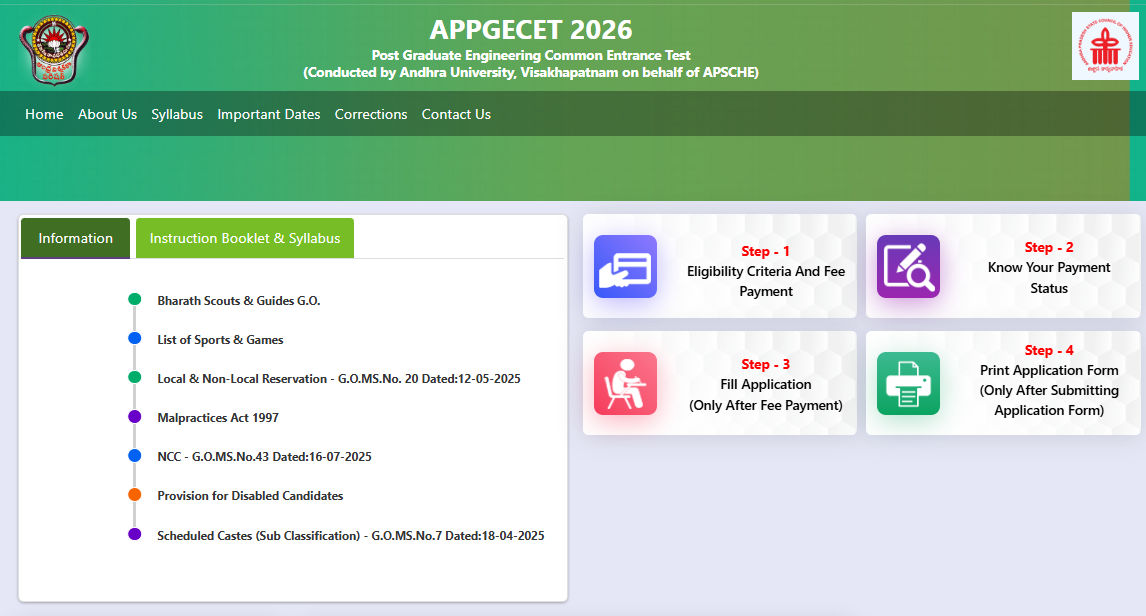Click purple bullet beside Malpractices Act 1997
The image size is (1146, 616).
pyautogui.click(x=134, y=417)
